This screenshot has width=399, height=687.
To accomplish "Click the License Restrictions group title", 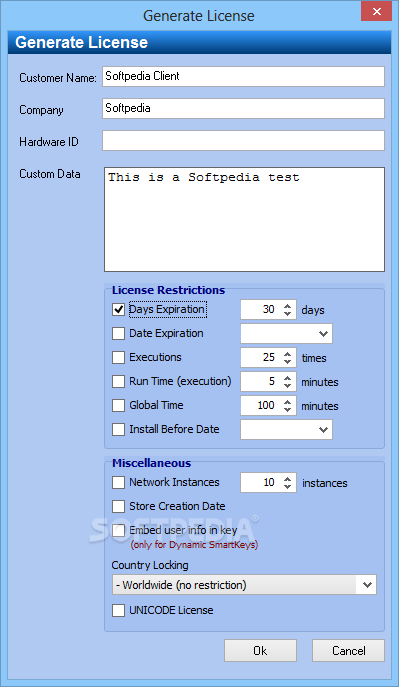I will 169,290.
